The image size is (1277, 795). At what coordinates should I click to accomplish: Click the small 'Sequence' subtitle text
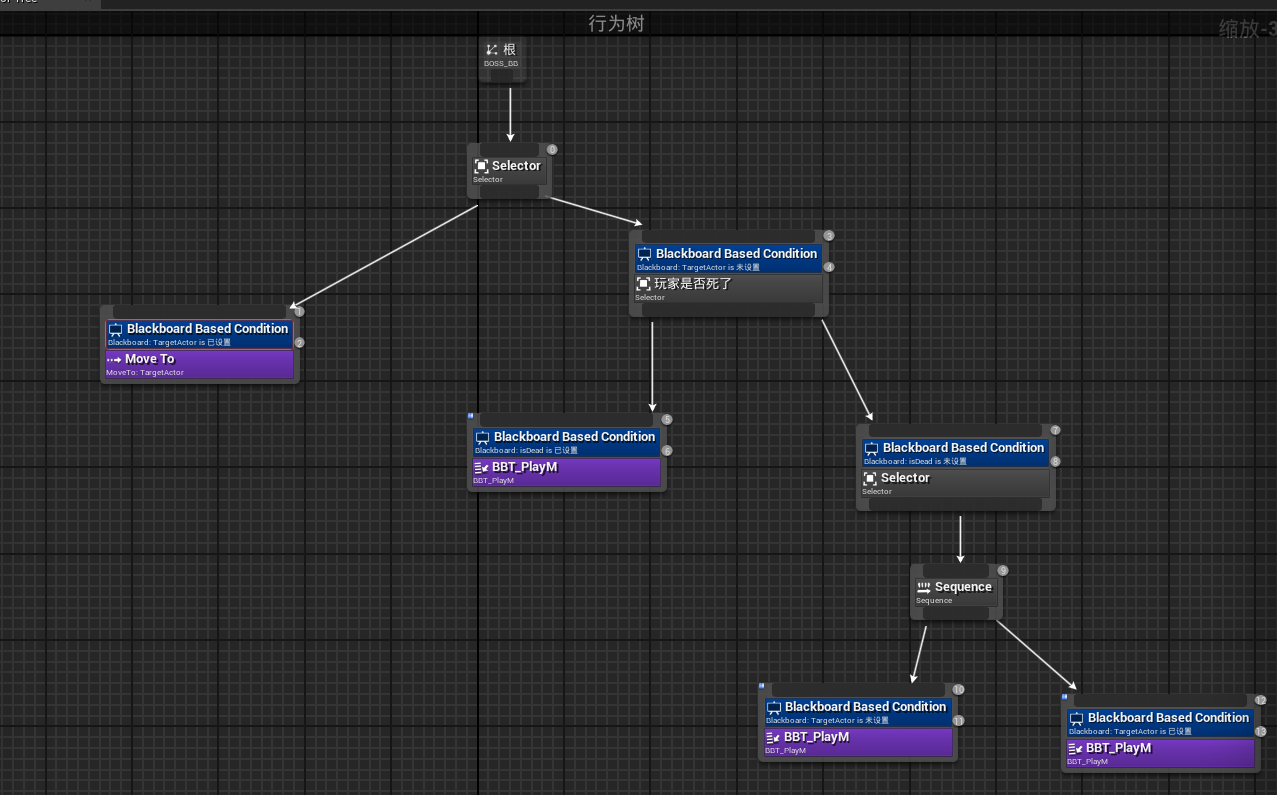click(934, 601)
